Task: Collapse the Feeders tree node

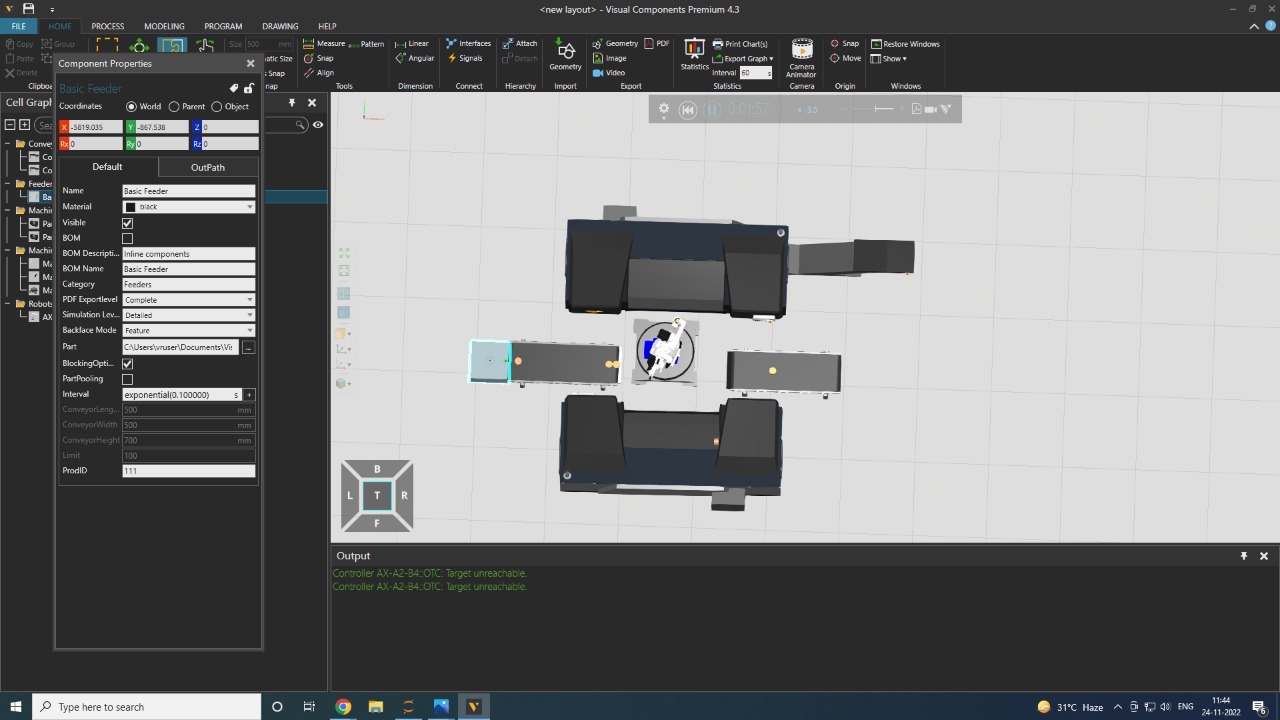Action: [8, 184]
